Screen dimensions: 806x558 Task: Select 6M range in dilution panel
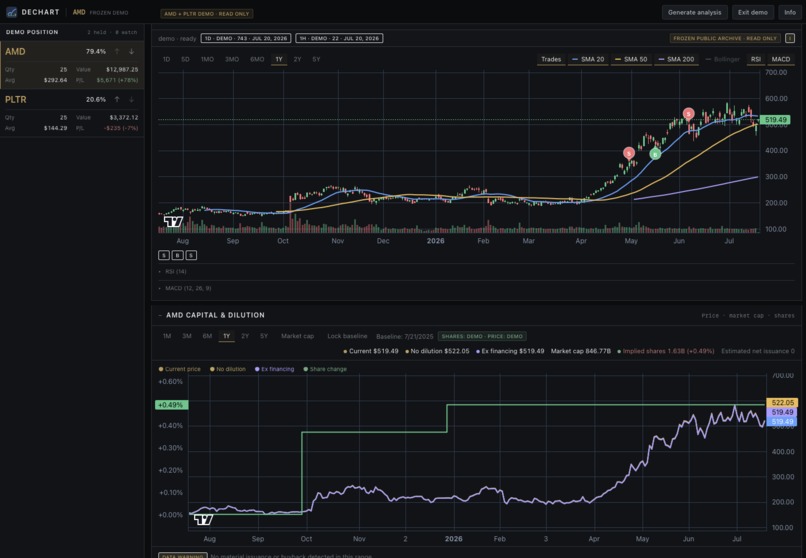pos(207,336)
